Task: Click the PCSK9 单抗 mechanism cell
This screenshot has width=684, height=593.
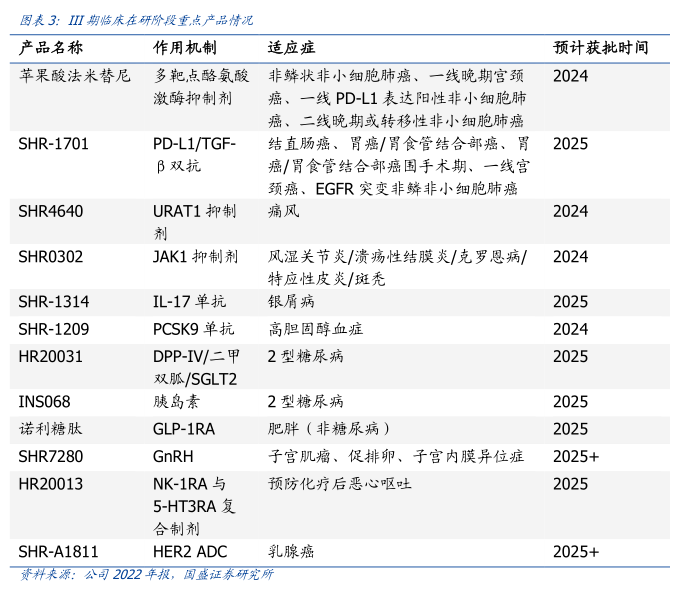Action: (x=194, y=329)
